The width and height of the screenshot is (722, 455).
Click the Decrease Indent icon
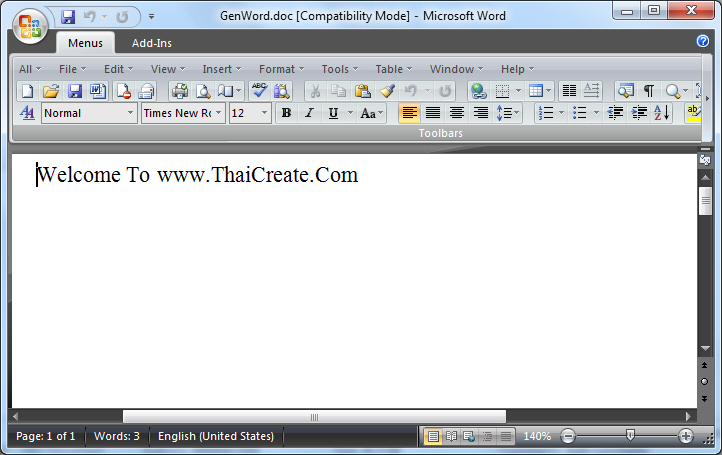(616, 113)
